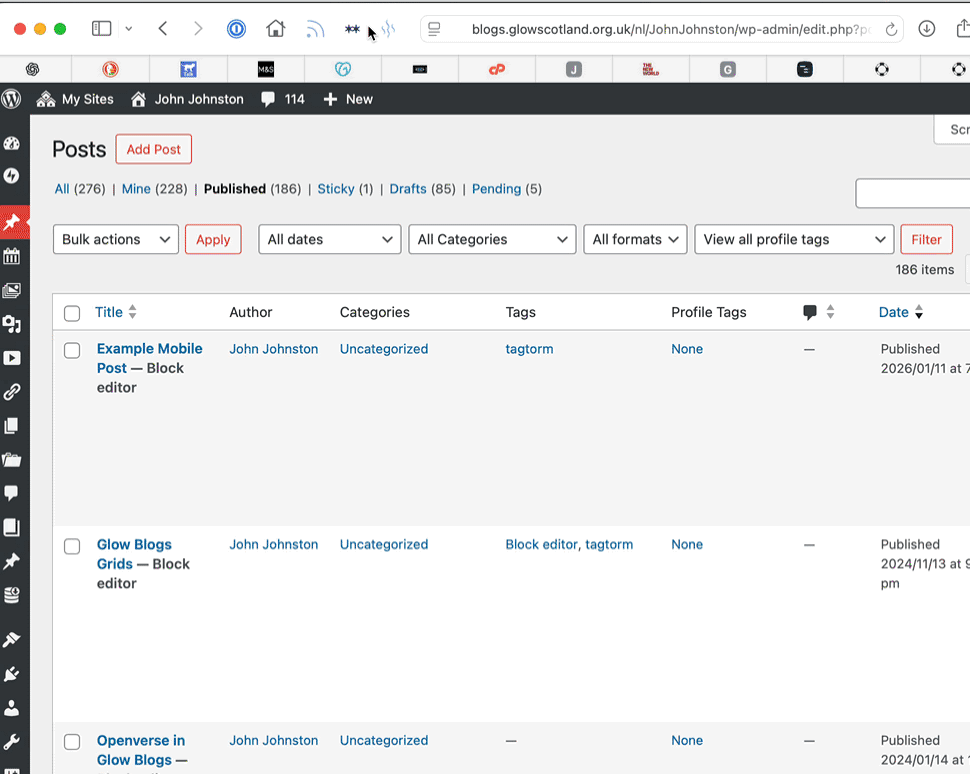Open the stacked photos gallery sidebar icon
This screenshot has width=970, height=774.
click(x=12, y=290)
